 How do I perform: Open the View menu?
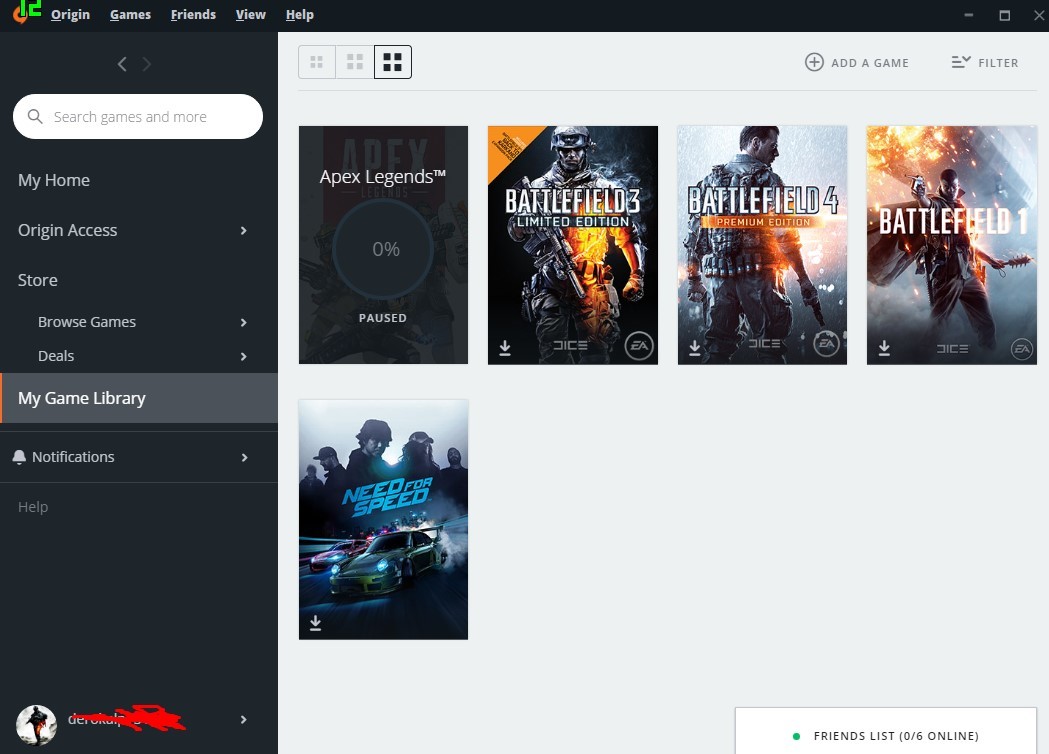point(250,15)
